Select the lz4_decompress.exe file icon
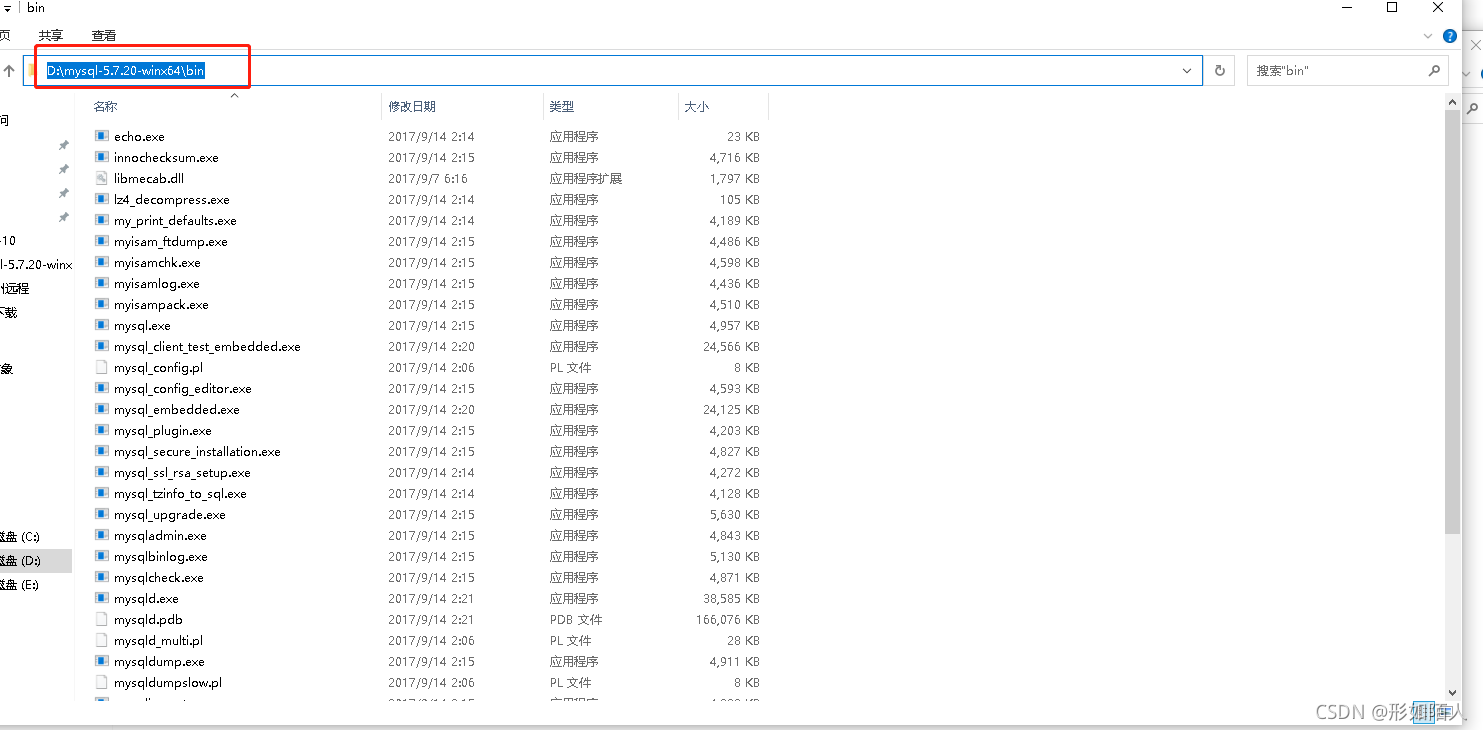1483x730 pixels. (x=101, y=199)
